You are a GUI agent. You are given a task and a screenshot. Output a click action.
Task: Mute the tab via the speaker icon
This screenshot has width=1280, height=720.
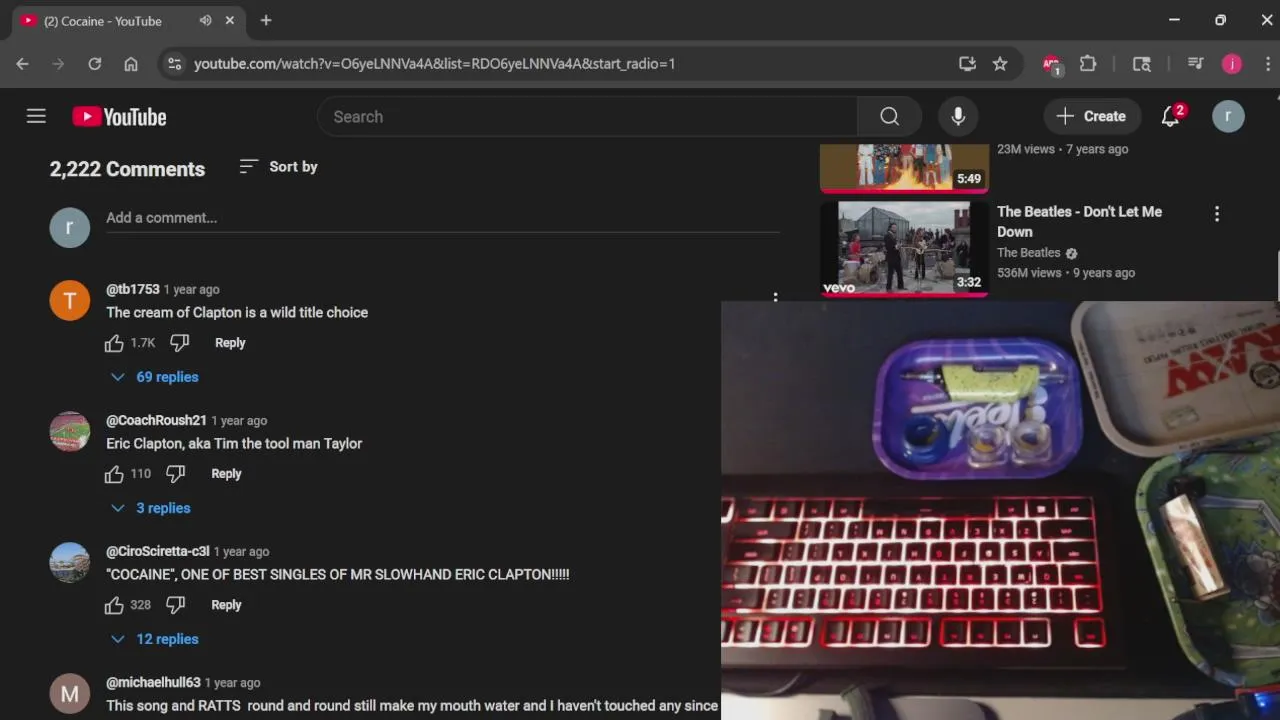pyautogui.click(x=205, y=20)
